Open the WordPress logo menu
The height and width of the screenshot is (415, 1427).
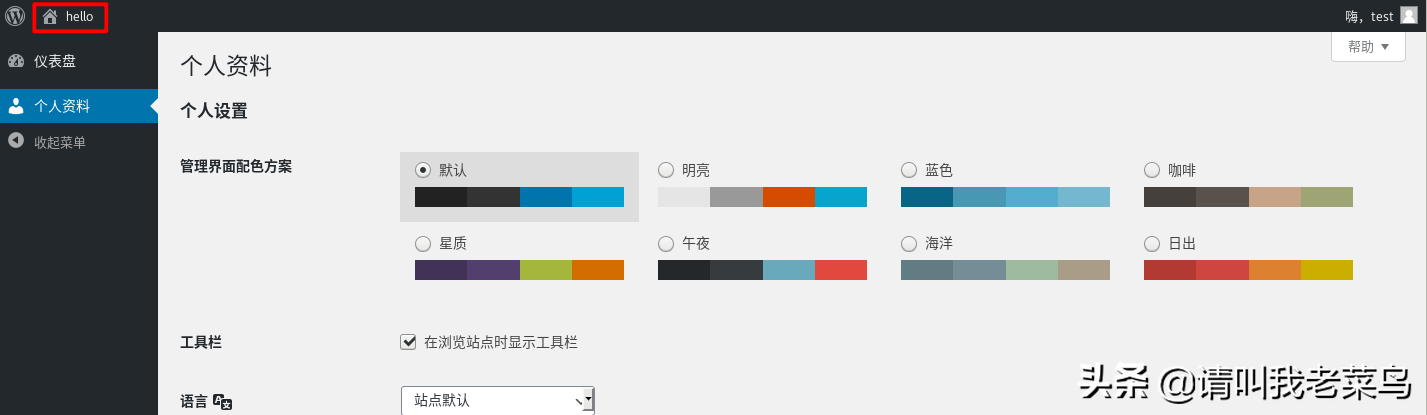click(x=15, y=16)
